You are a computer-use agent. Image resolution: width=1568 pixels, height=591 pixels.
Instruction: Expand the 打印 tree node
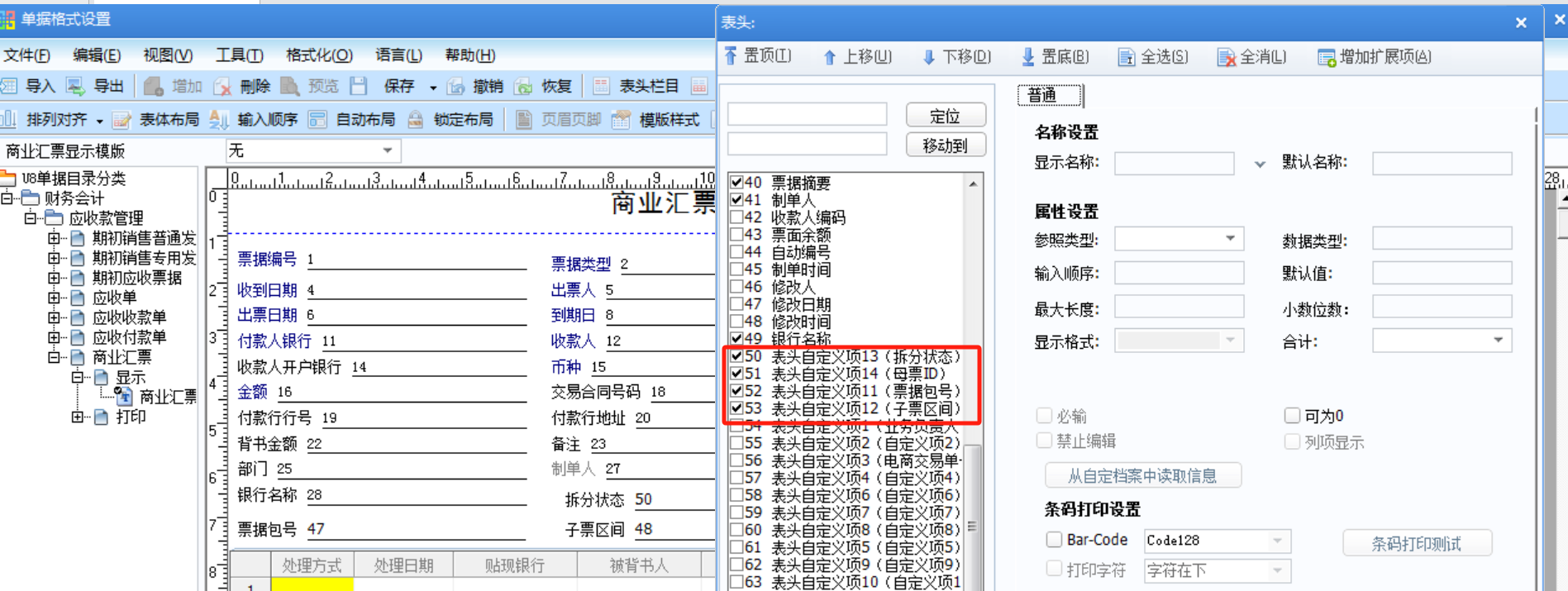point(77,417)
